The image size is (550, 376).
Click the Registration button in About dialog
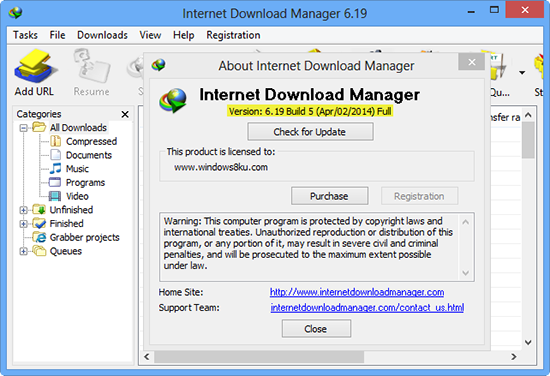pos(419,196)
